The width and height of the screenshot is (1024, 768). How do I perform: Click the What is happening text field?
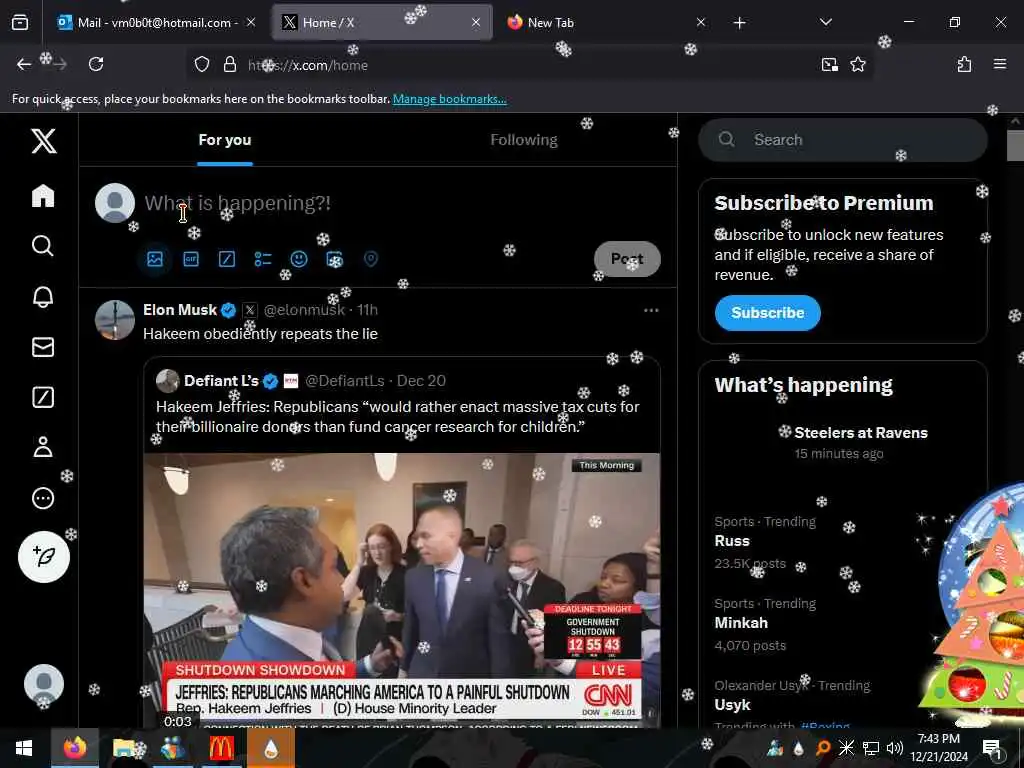point(237,203)
